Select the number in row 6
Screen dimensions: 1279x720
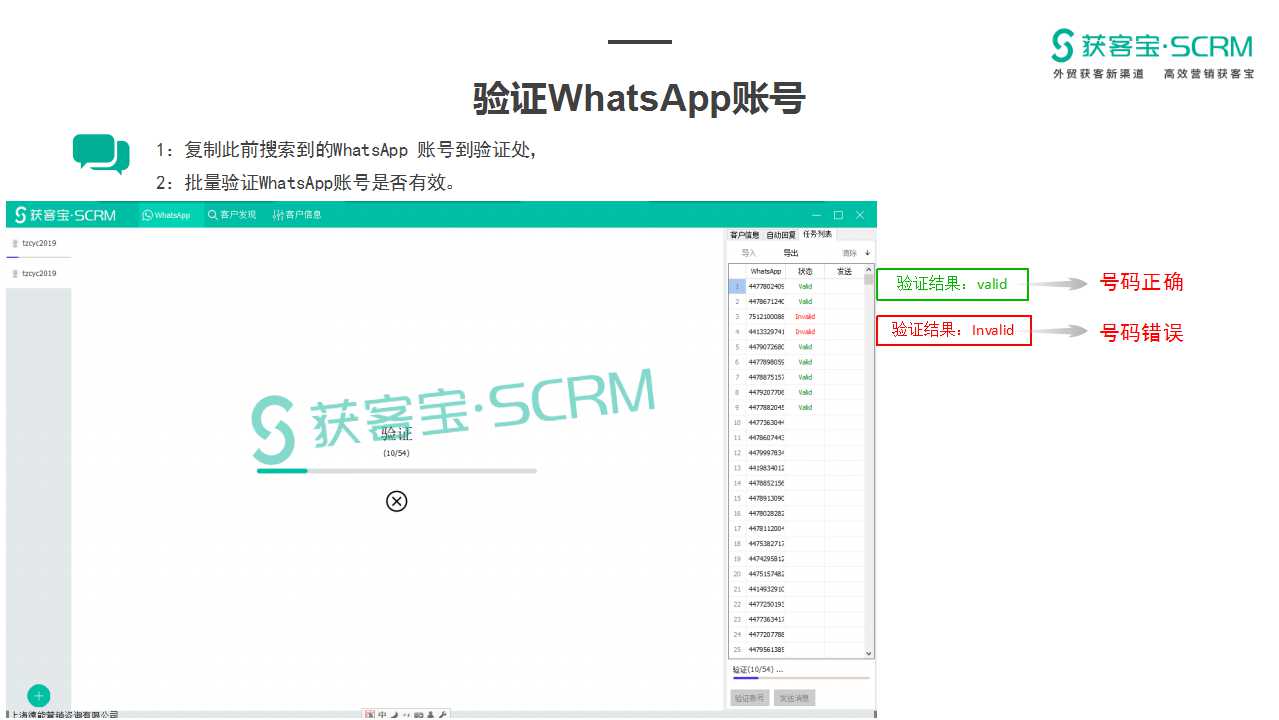(x=766, y=362)
